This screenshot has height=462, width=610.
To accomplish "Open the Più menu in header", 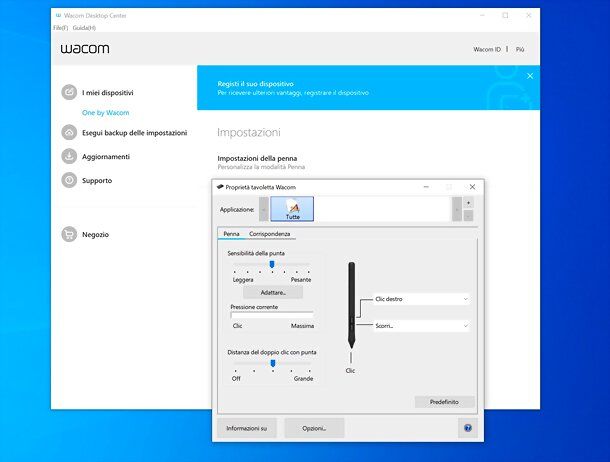I will (520, 49).
